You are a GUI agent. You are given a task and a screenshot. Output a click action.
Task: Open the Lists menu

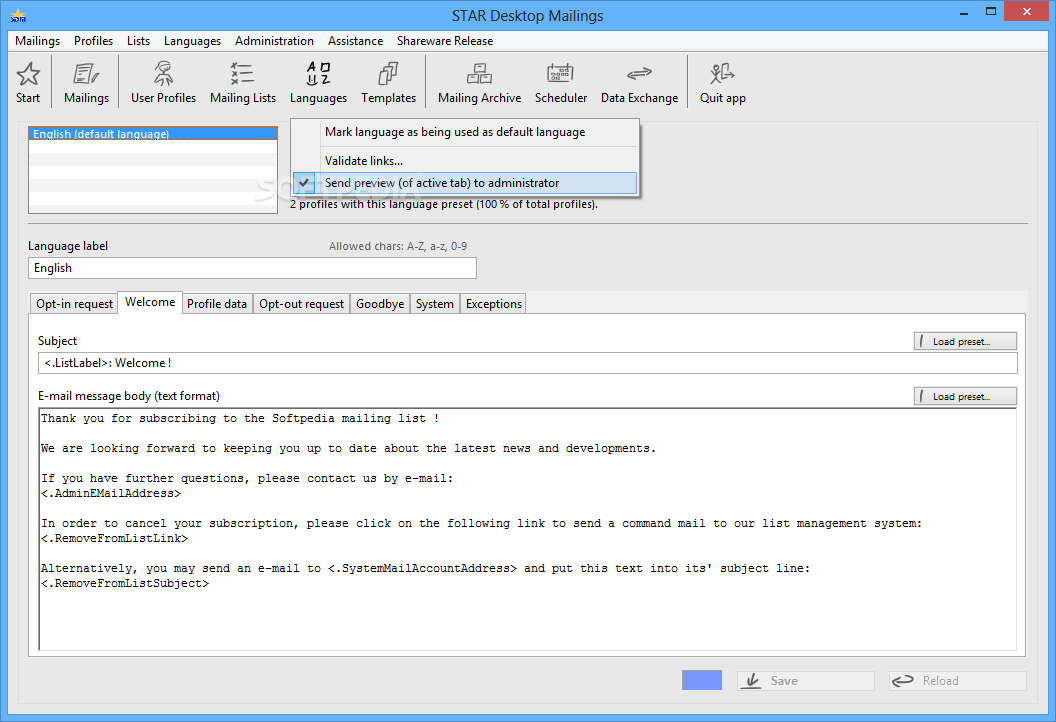(x=138, y=40)
